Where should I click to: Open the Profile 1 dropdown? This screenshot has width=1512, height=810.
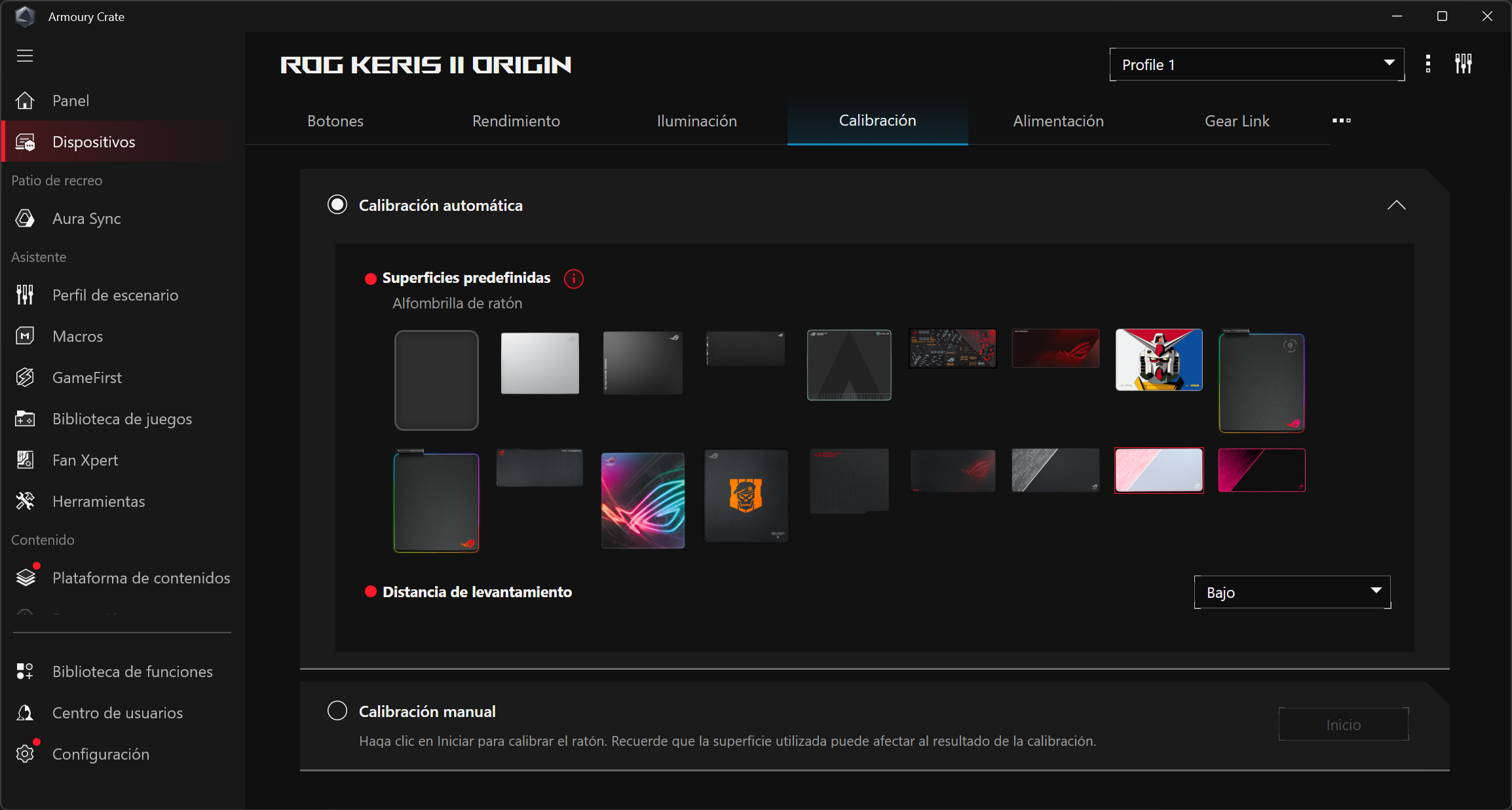tap(1257, 64)
